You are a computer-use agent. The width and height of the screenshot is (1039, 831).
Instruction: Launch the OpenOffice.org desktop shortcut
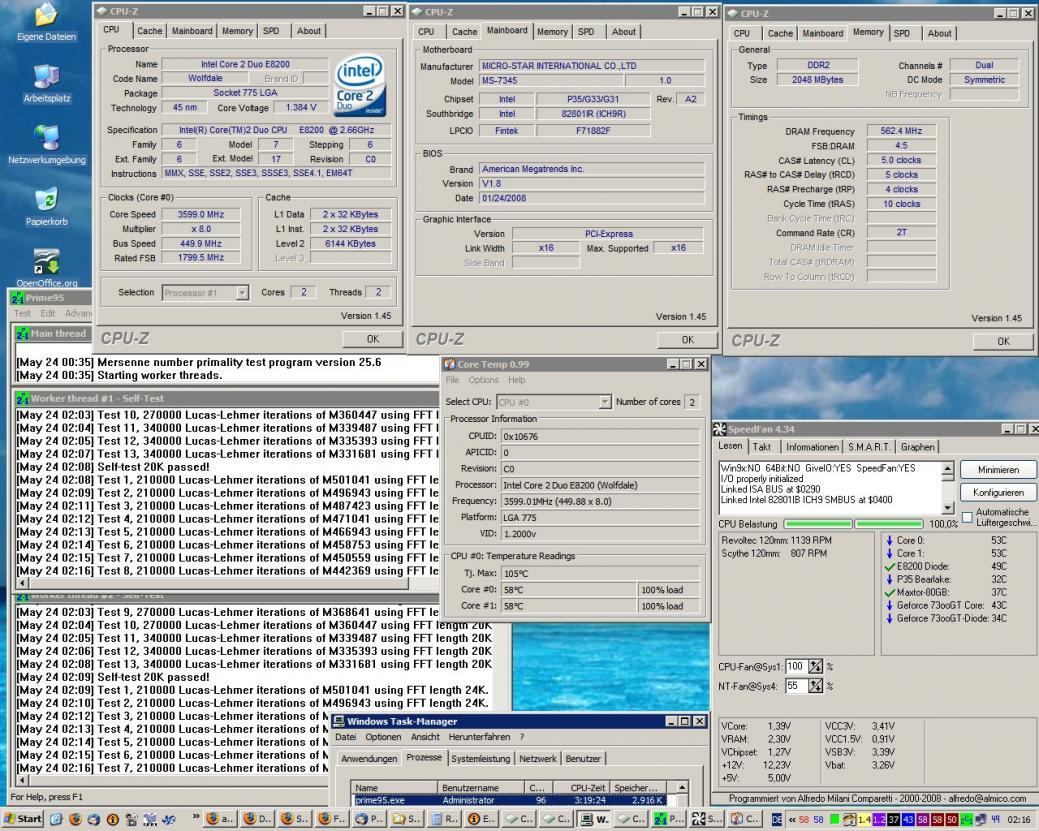click(45, 261)
